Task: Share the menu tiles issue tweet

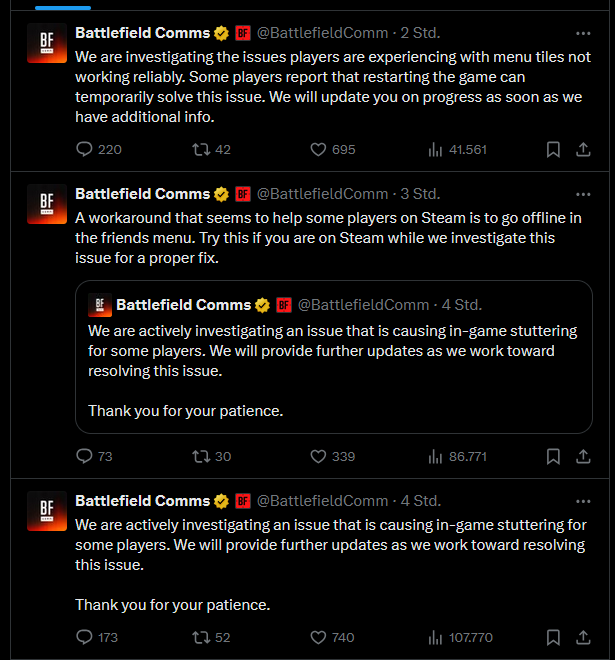Action: 583,150
